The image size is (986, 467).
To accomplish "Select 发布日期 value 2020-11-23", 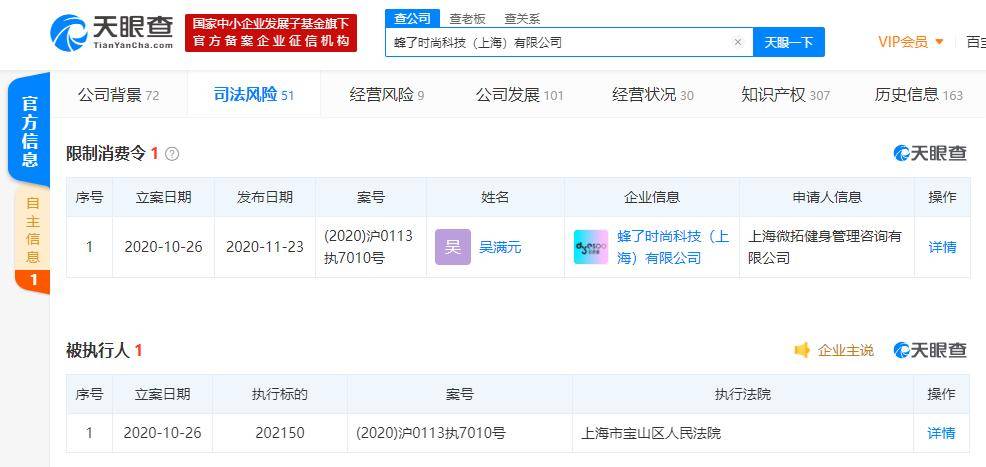I will click(x=265, y=247).
